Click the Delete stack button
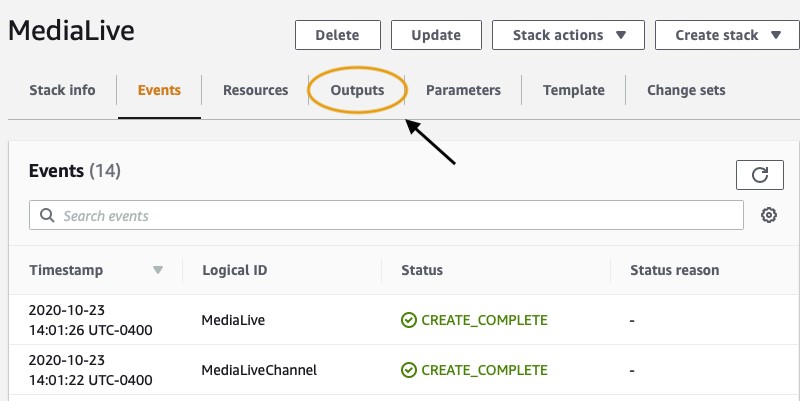Image resolution: width=800 pixels, height=401 pixels. tap(338, 35)
